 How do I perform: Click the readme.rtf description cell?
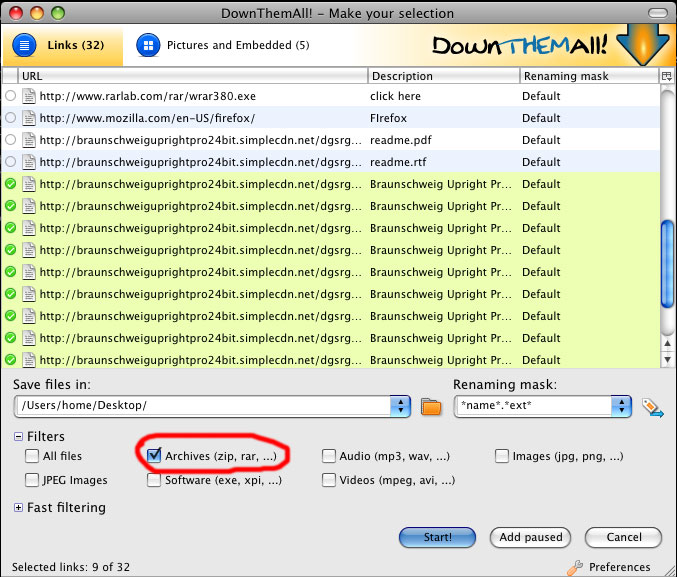click(398, 162)
